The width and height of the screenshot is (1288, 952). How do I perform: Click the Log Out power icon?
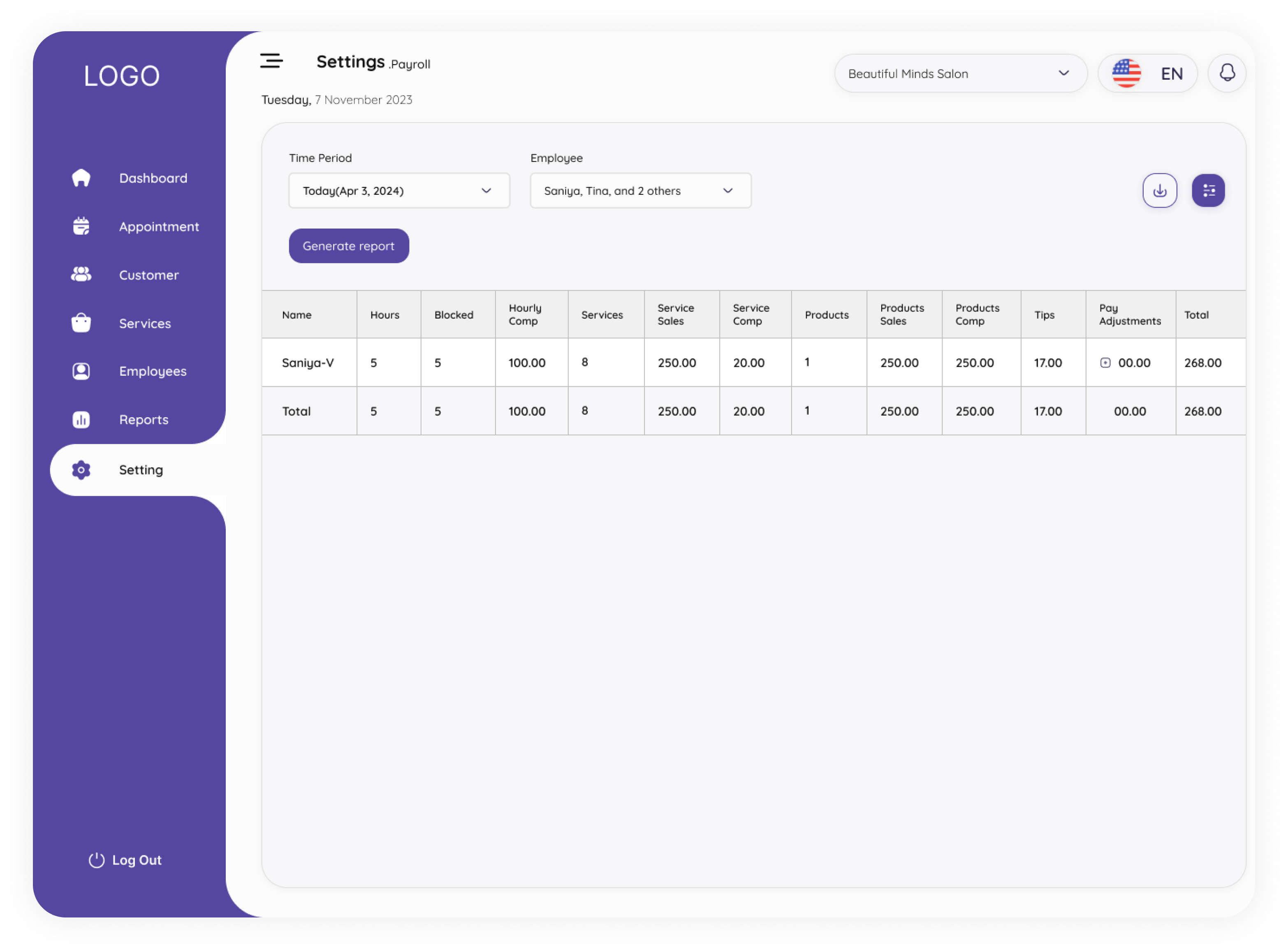point(96,860)
